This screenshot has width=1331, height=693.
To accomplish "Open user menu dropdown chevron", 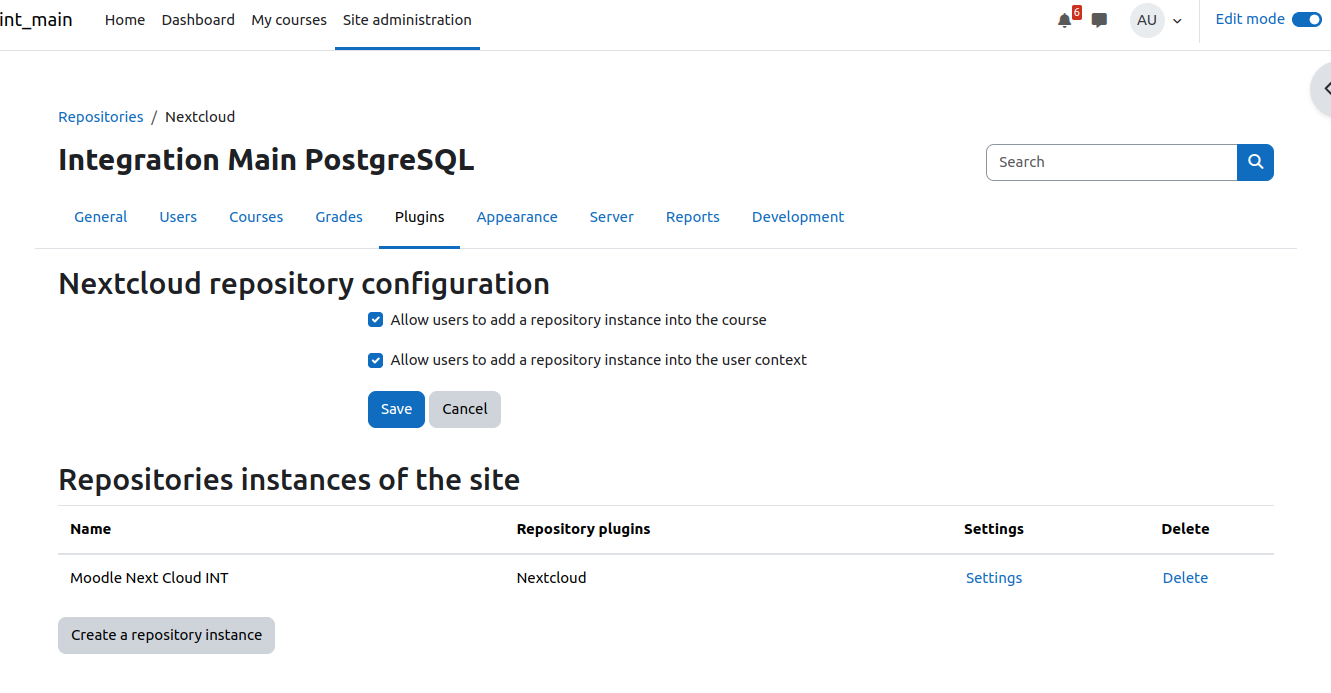I will click(1177, 21).
